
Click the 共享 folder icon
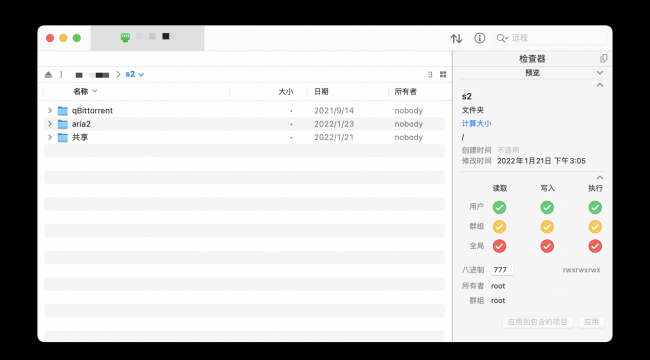pos(63,137)
